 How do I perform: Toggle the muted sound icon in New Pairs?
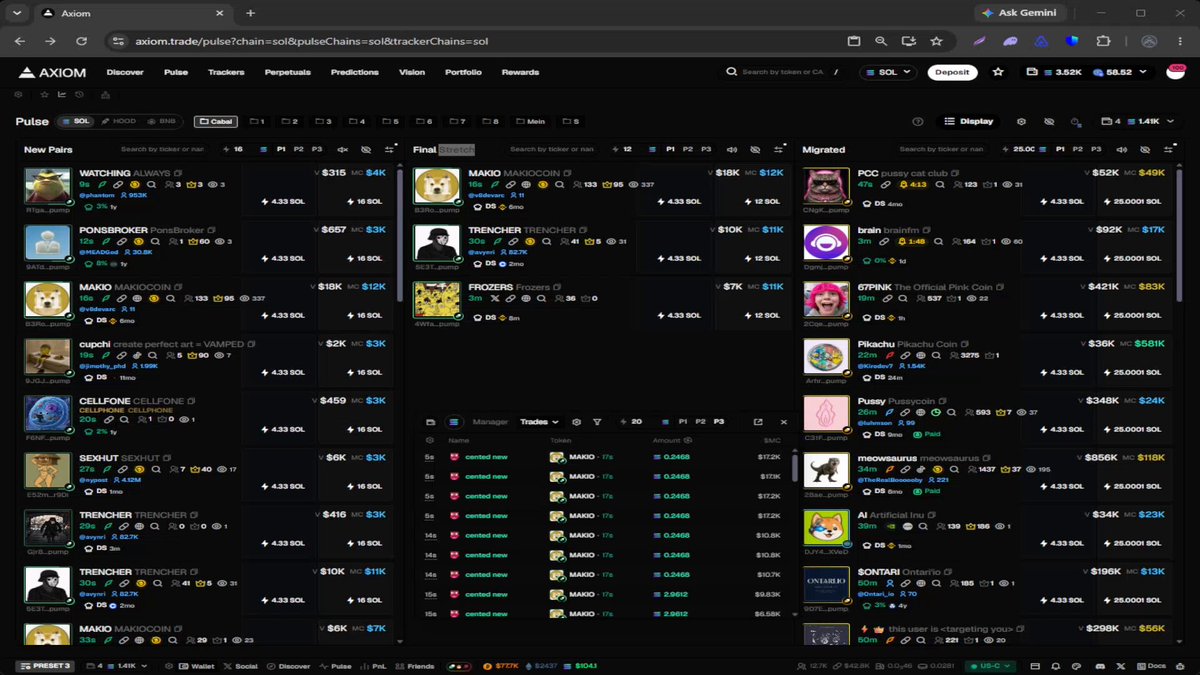[342, 149]
